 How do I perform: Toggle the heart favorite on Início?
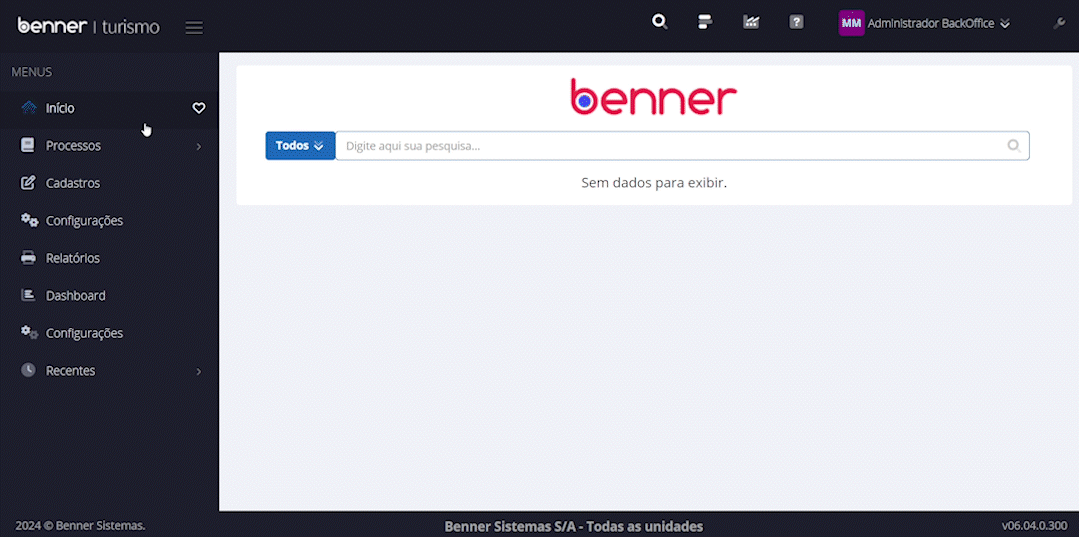(x=198, y=108)
